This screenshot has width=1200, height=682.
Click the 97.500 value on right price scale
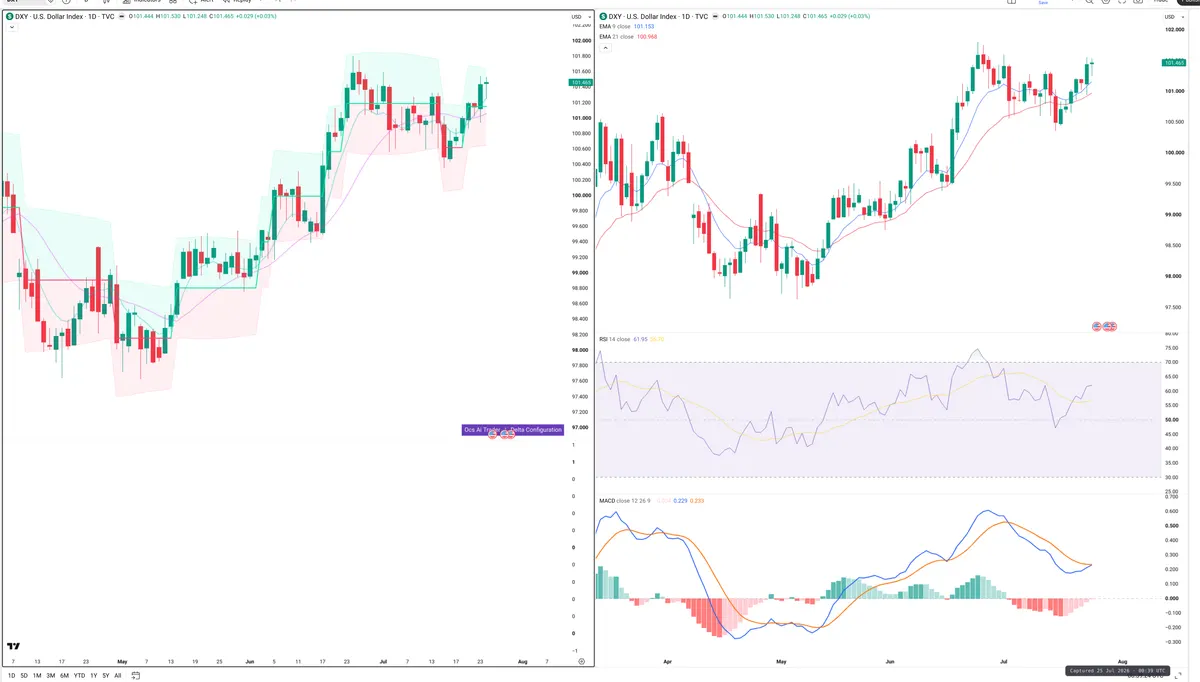tap(1172, 308)
